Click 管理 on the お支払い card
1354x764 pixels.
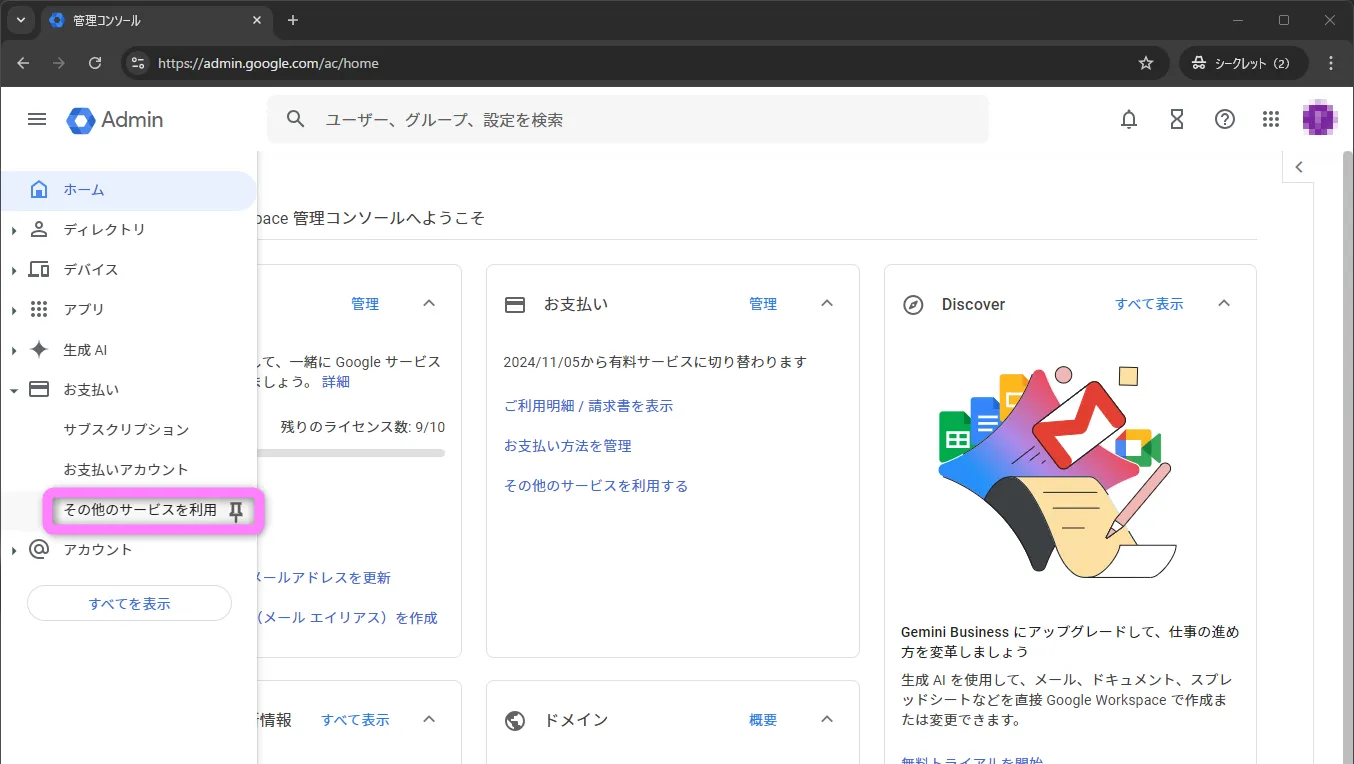[763, 304]
